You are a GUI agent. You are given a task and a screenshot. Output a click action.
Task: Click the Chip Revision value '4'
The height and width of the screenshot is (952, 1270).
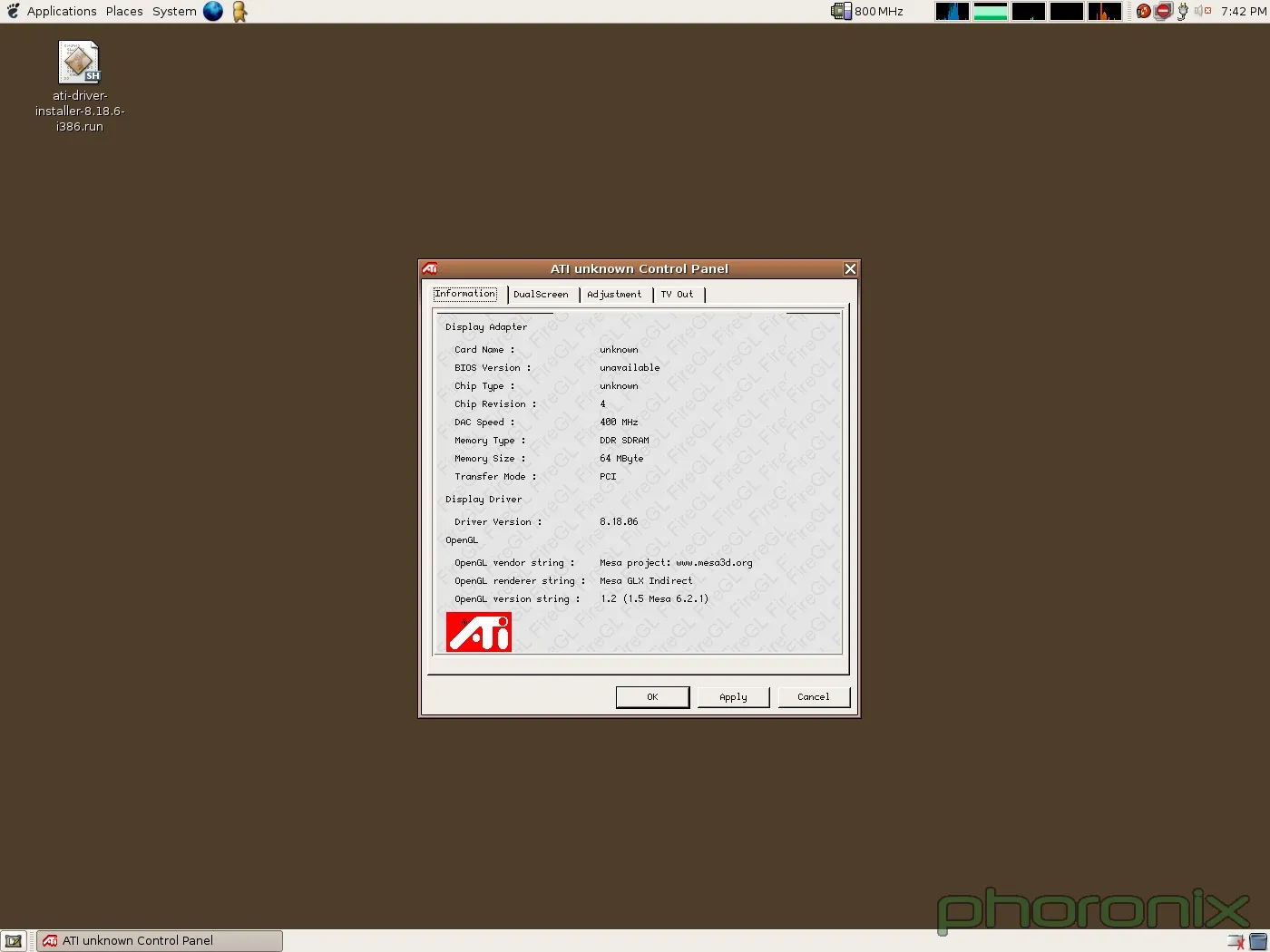point(602,404)
